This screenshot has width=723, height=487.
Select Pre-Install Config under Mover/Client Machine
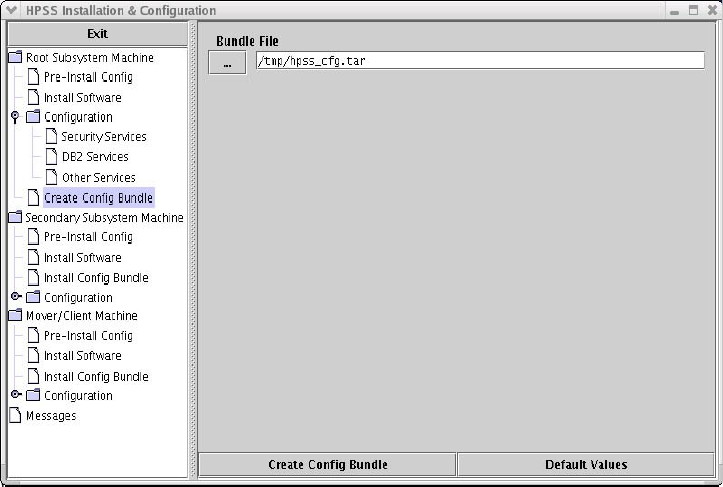coord(88,336)
